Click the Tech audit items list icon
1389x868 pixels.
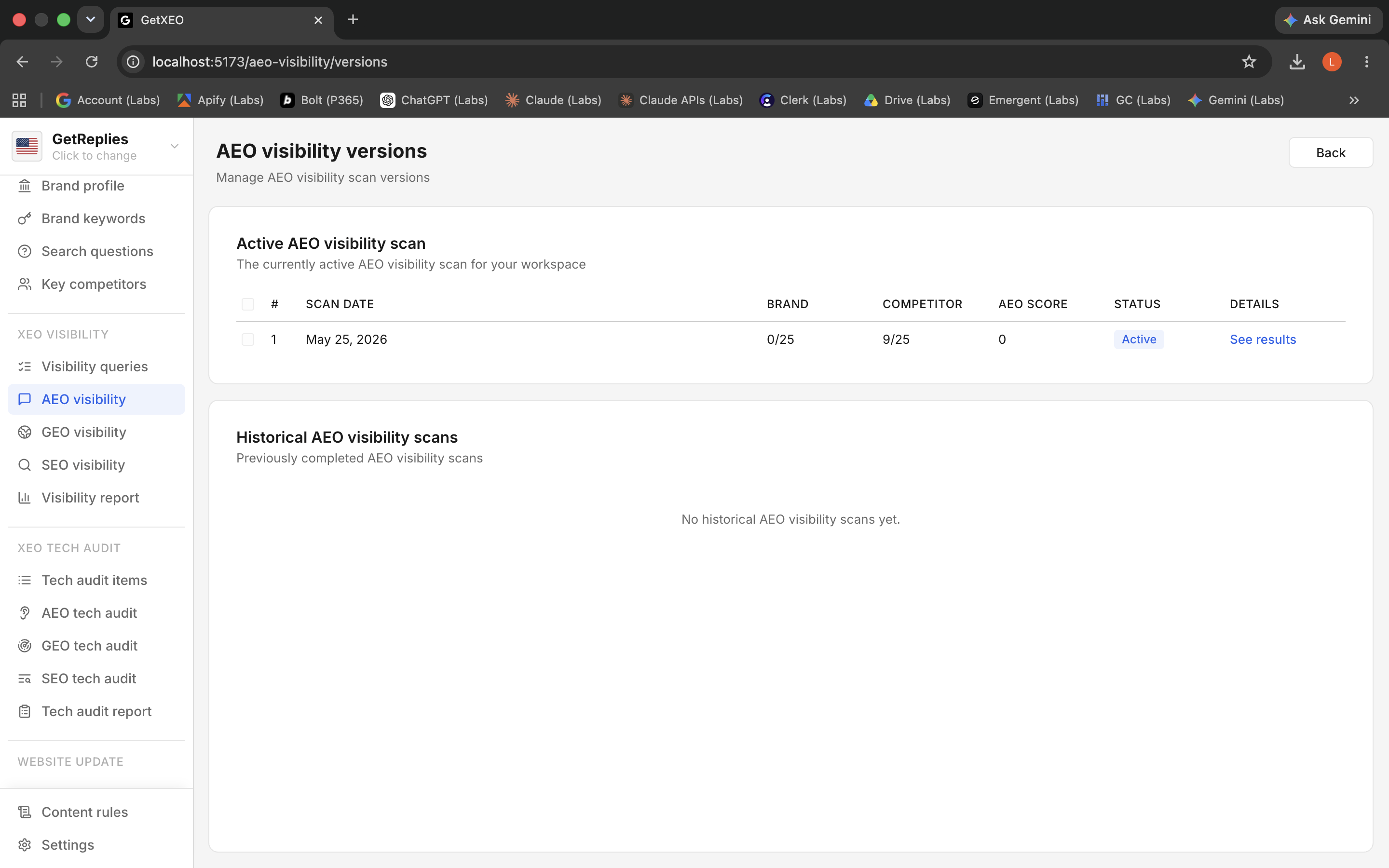point(24,581)
